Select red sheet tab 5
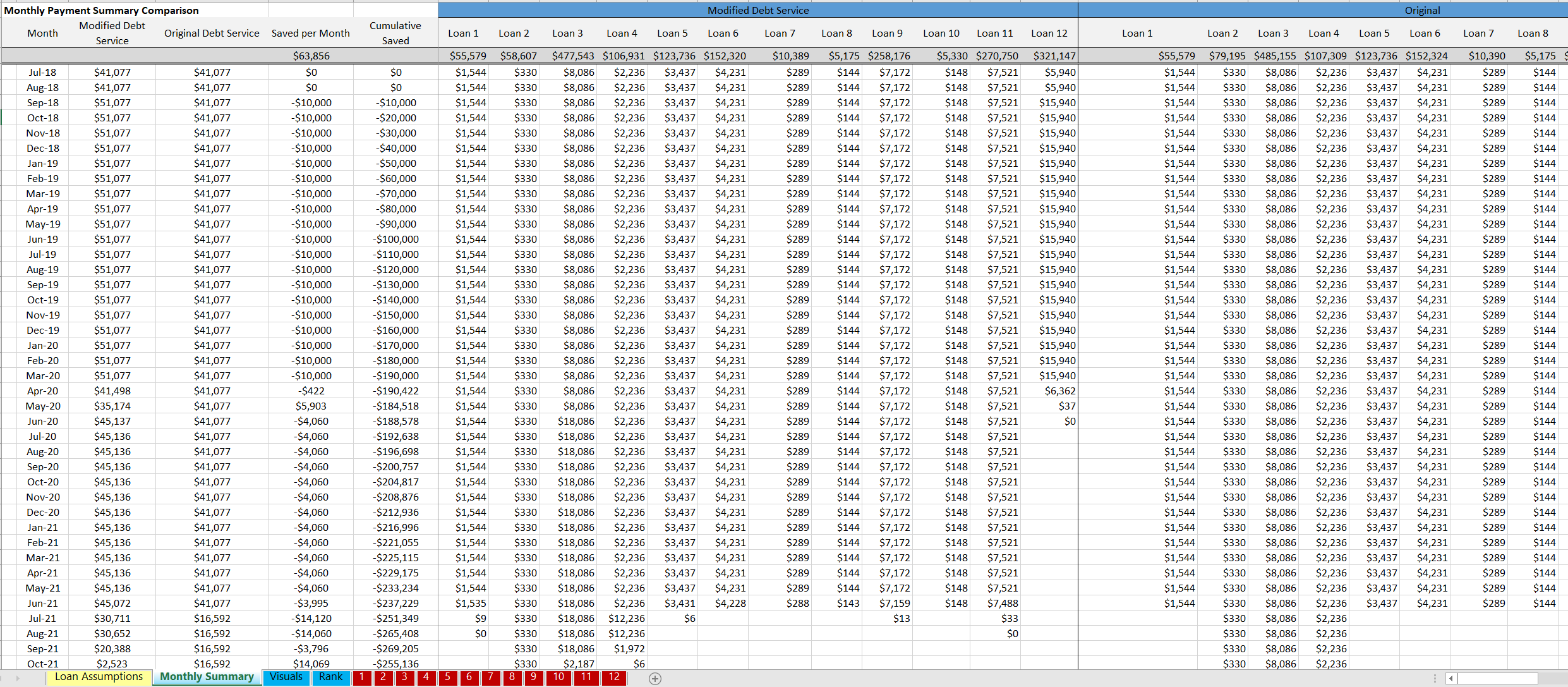The height and width of the screenshot is (687, 1568). pyautogui.click(x=447, y=677)
